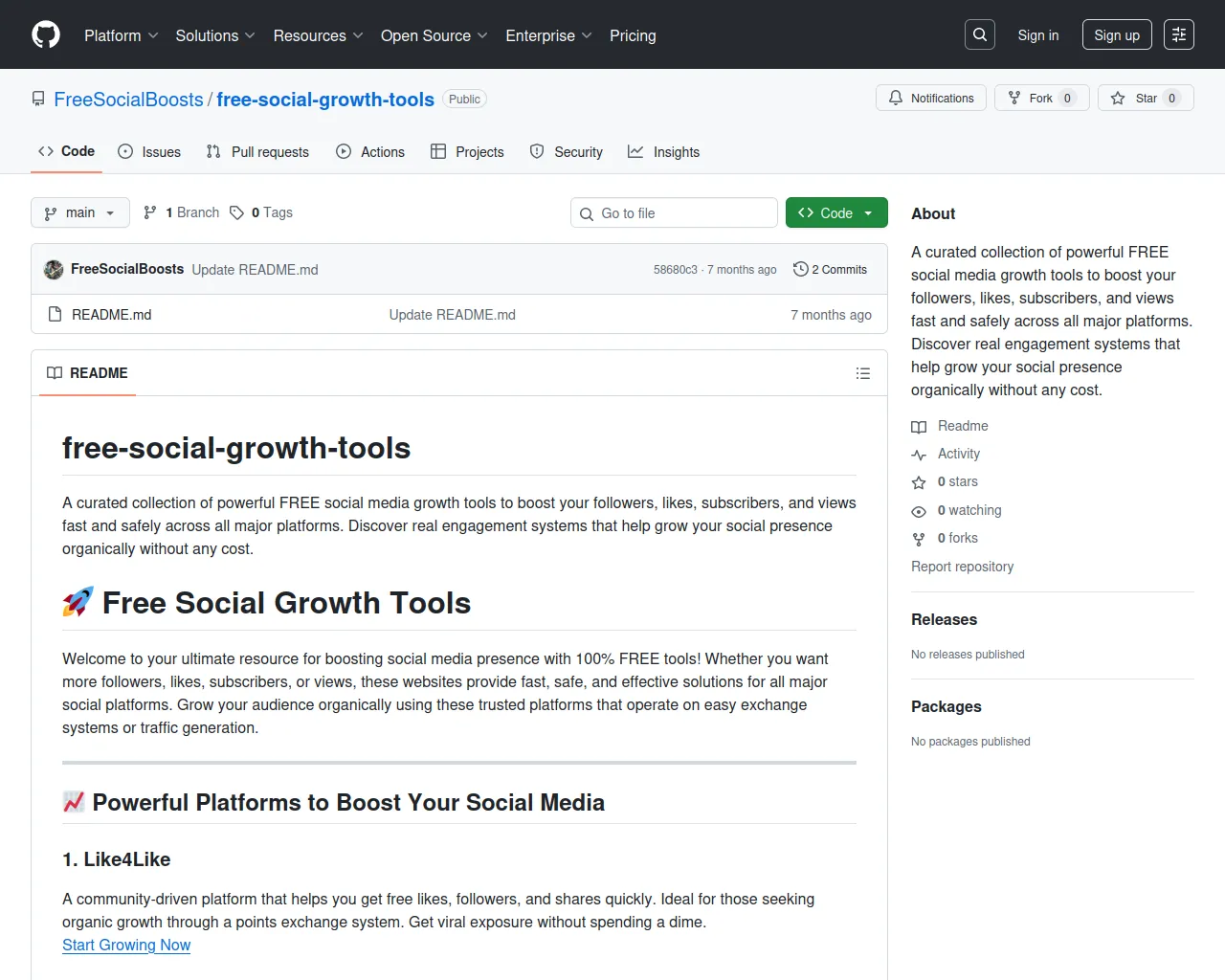Image resolution: width=1225 pixels, height=980 pixels.
Task: Click the command palette icon in header
Action: 1178,35
